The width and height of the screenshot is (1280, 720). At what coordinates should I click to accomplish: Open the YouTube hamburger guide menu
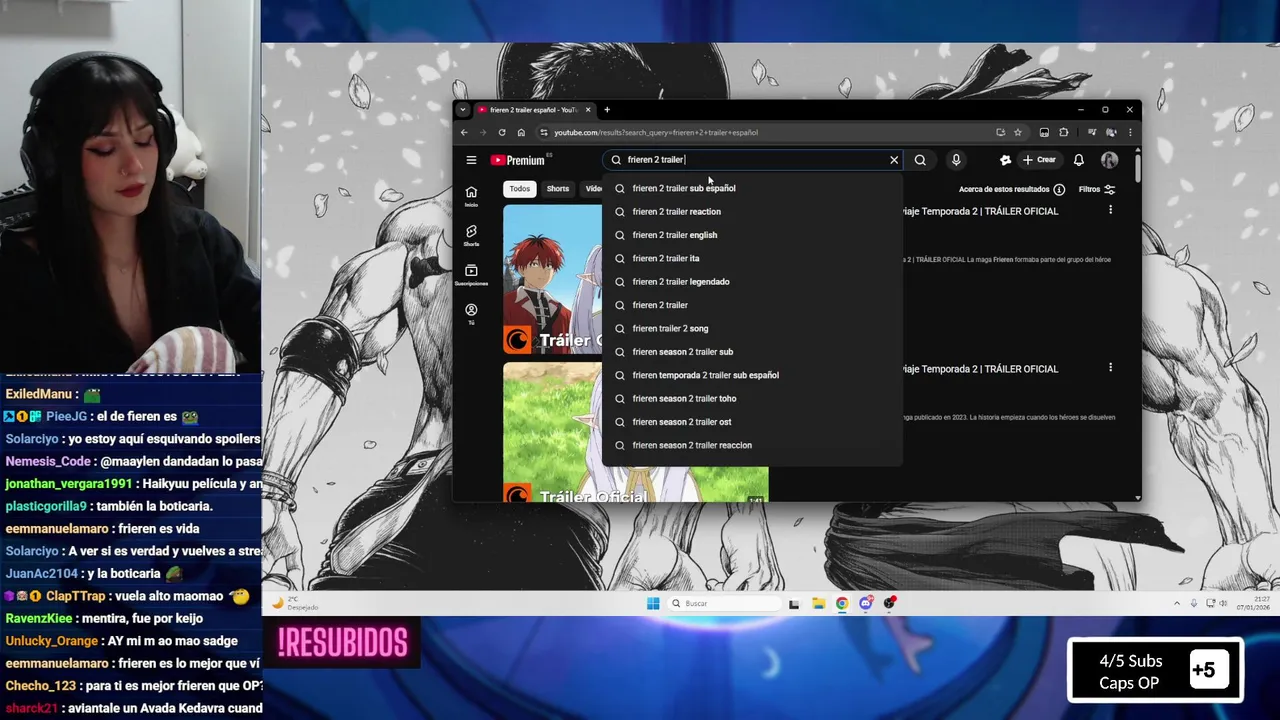[471, 160]
